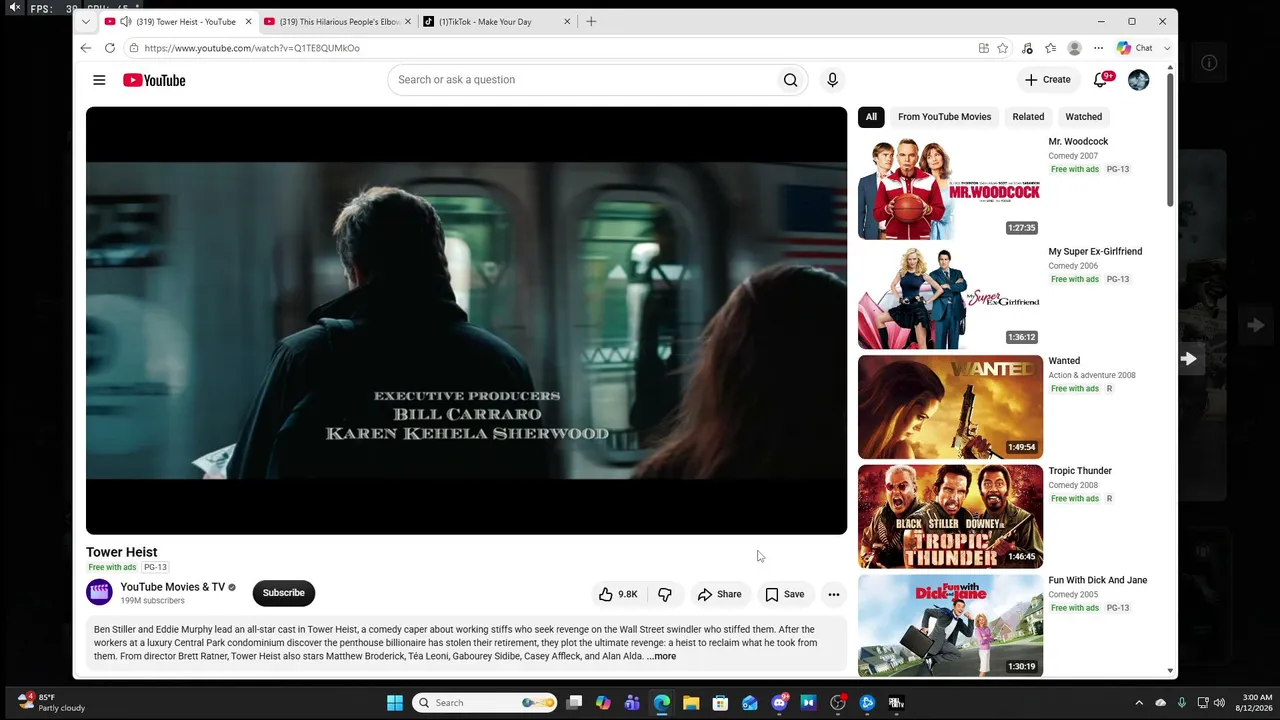Open more actions ellipsis below video
The width and height of the screenshot is (1280, 720).
(x=833, y=594)
